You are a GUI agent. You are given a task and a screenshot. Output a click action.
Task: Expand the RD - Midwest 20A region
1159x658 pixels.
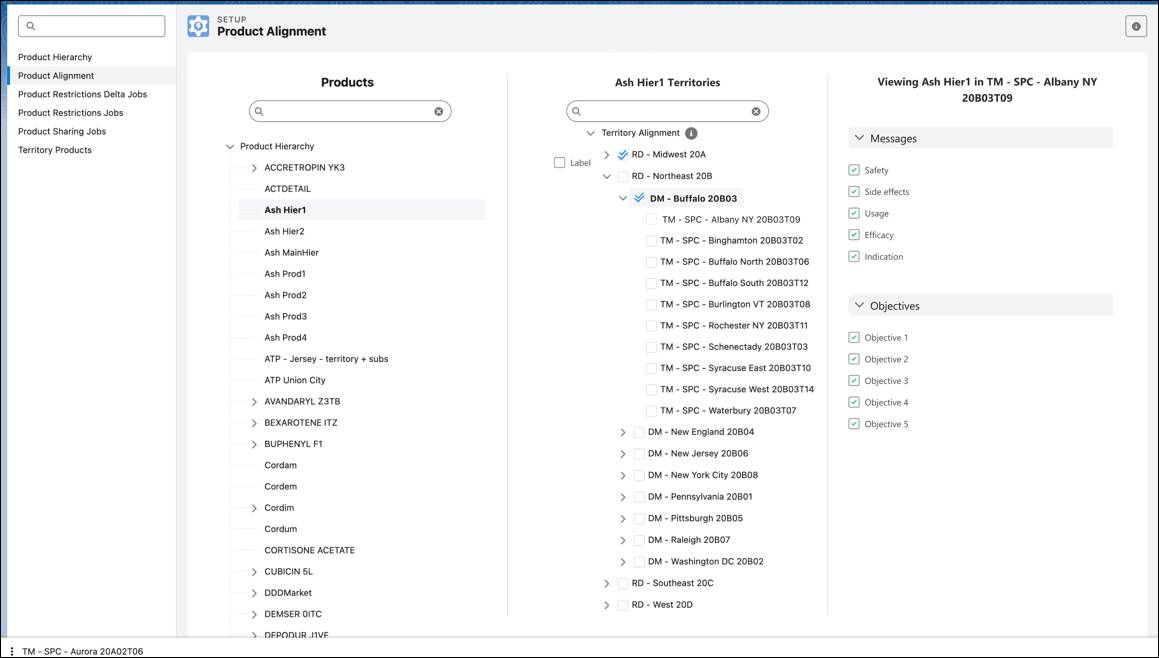(607, 155)
